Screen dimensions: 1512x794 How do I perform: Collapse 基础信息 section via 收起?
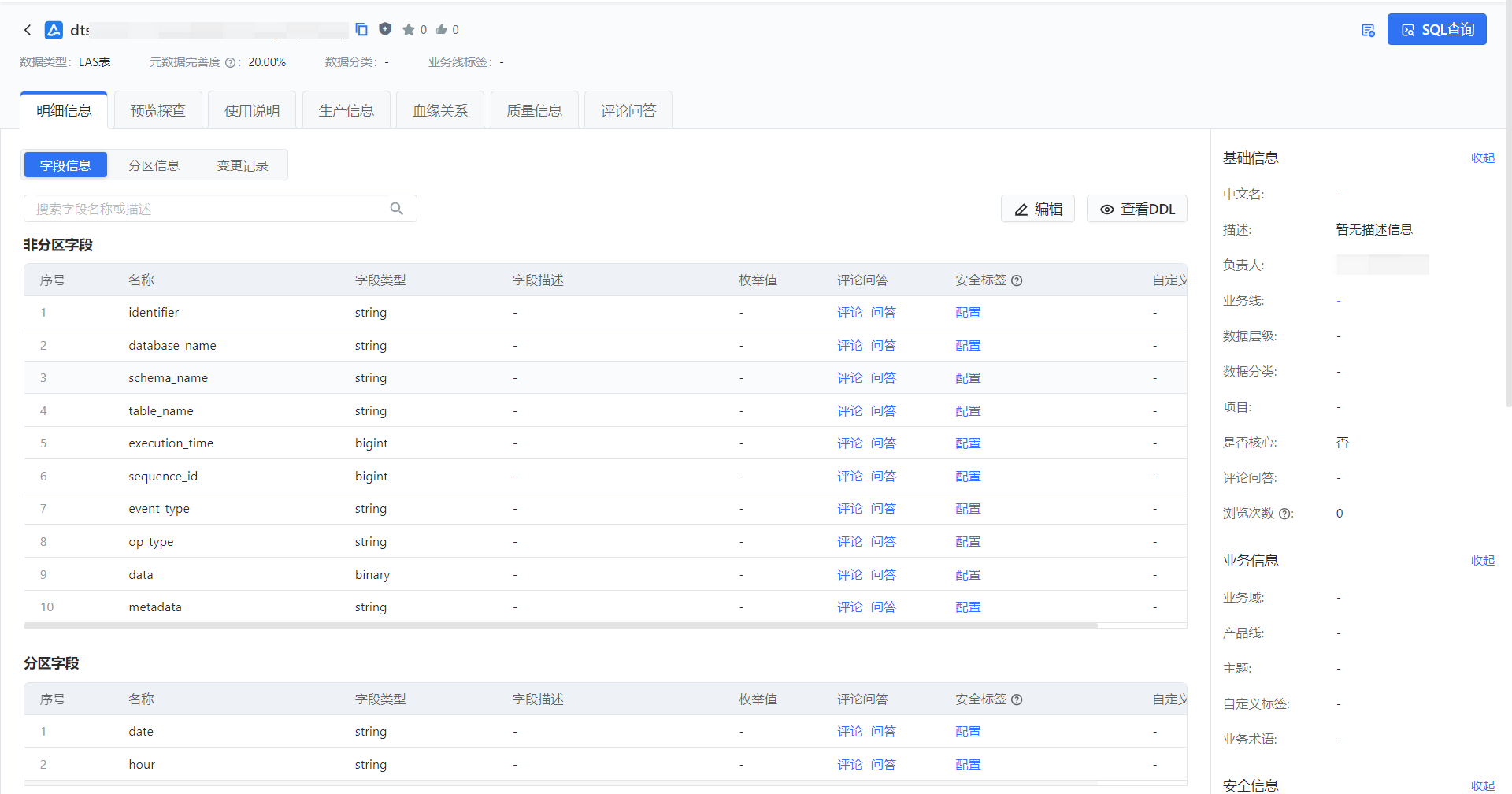[x=1482, y=158]
